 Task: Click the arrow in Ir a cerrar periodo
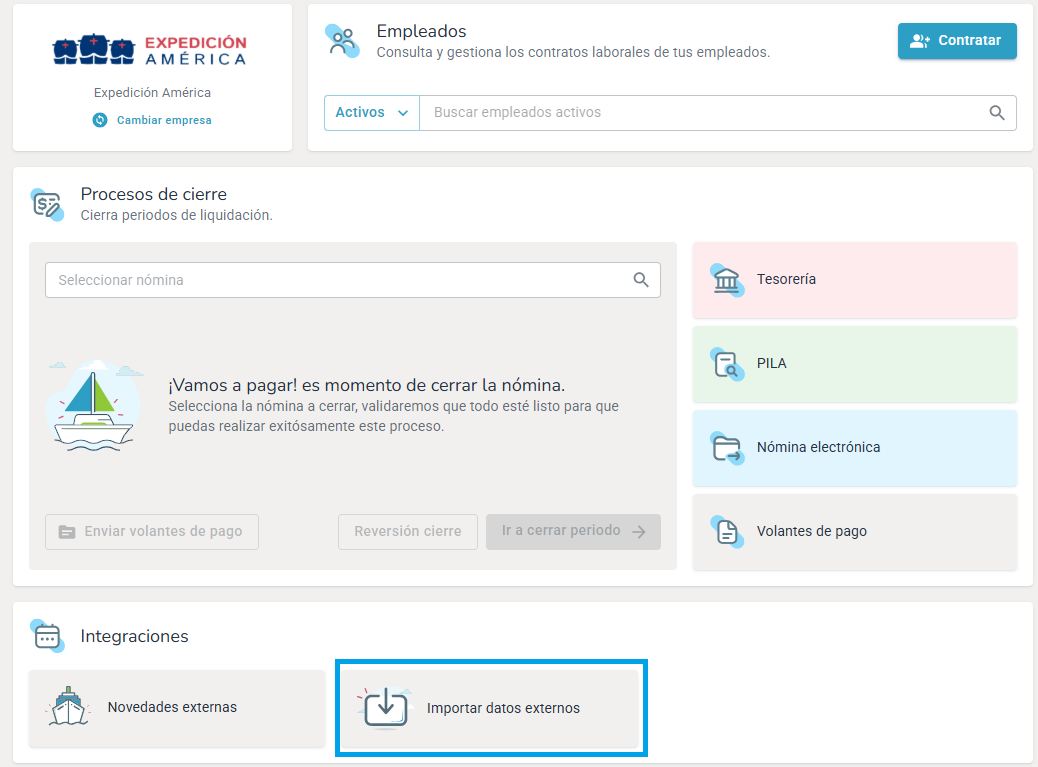coord(639,531)
